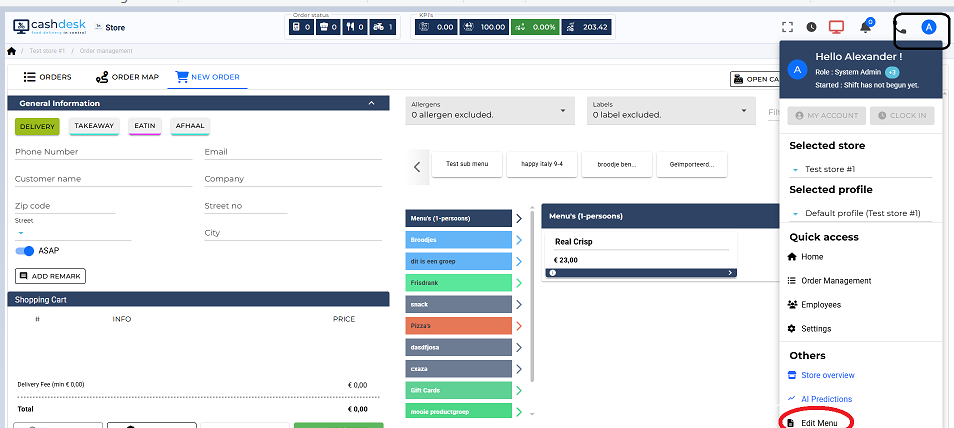Click the ADD REMARK button

[x=50, y=276]
